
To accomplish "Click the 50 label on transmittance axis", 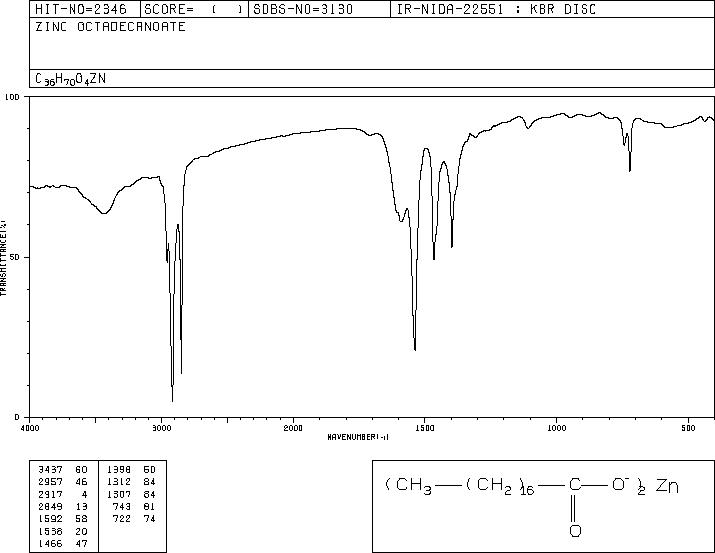I will pyautogui.click(x=15, y=257).
